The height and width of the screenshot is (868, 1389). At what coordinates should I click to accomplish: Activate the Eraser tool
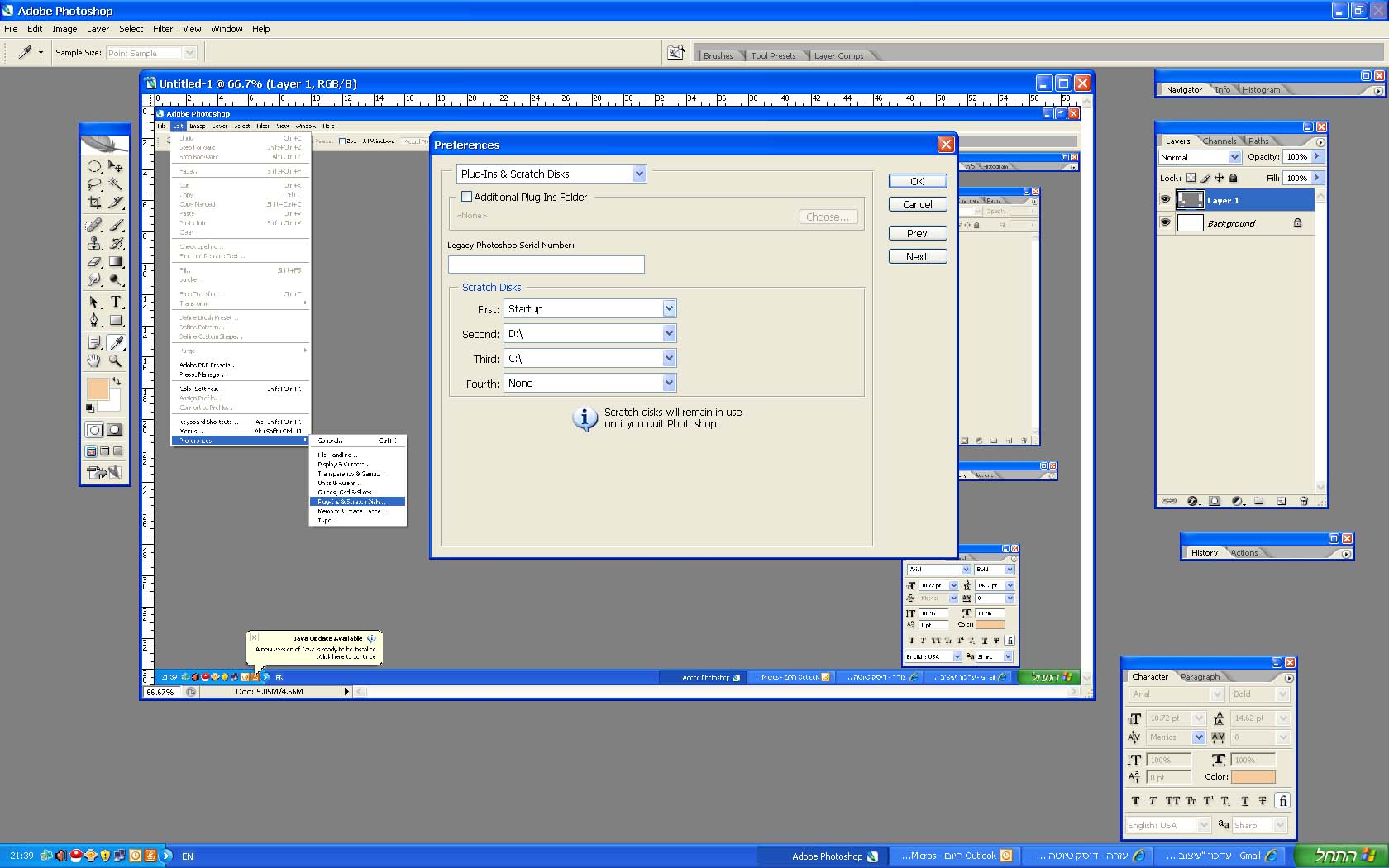[x=94, y=262]
